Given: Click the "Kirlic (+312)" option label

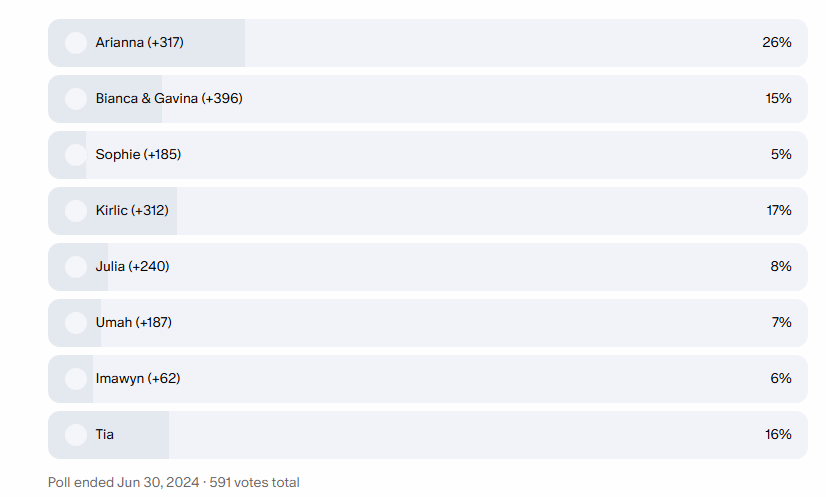Looking at the screenshot, I should point(132,211).
